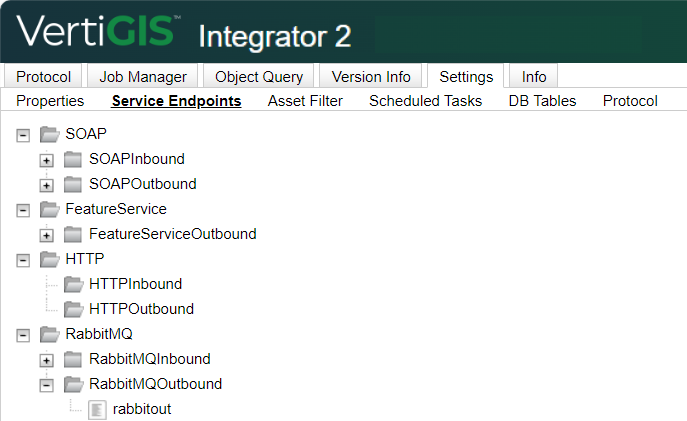Open the Asset Filter section
The image size is (687, 421).
pos(305,101)
